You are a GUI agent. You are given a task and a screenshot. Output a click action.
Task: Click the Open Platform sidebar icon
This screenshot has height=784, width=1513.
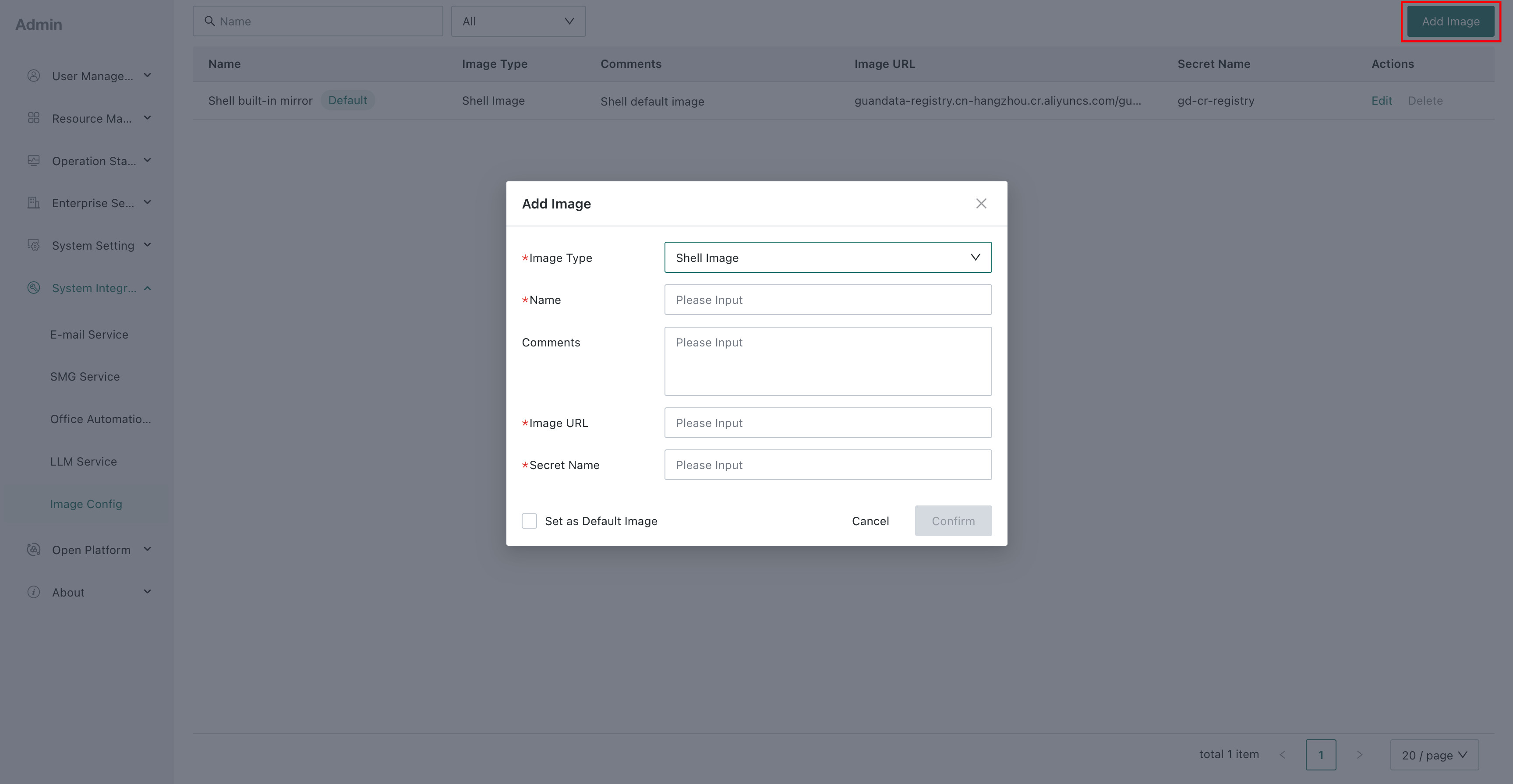pyautogui.click(x=34, y=550)
